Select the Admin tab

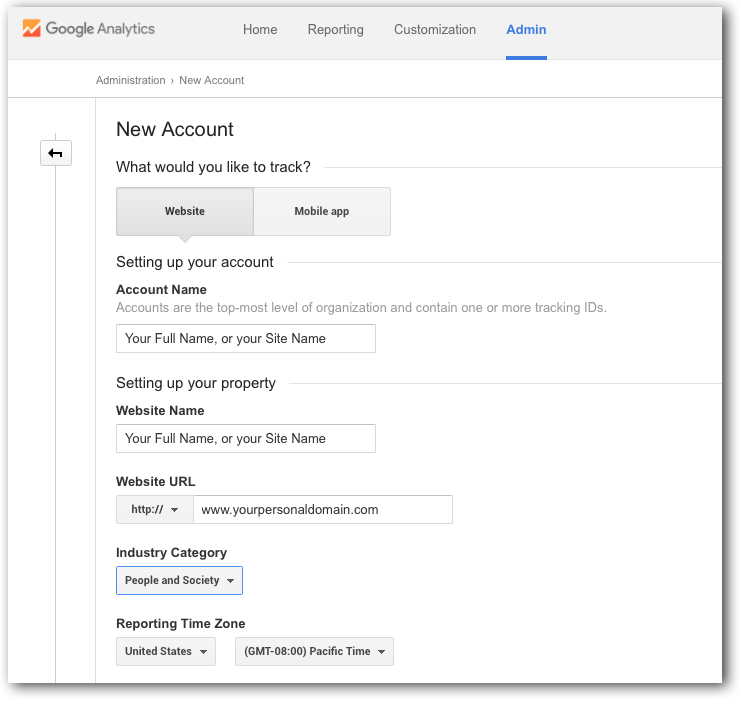point(526,29)
